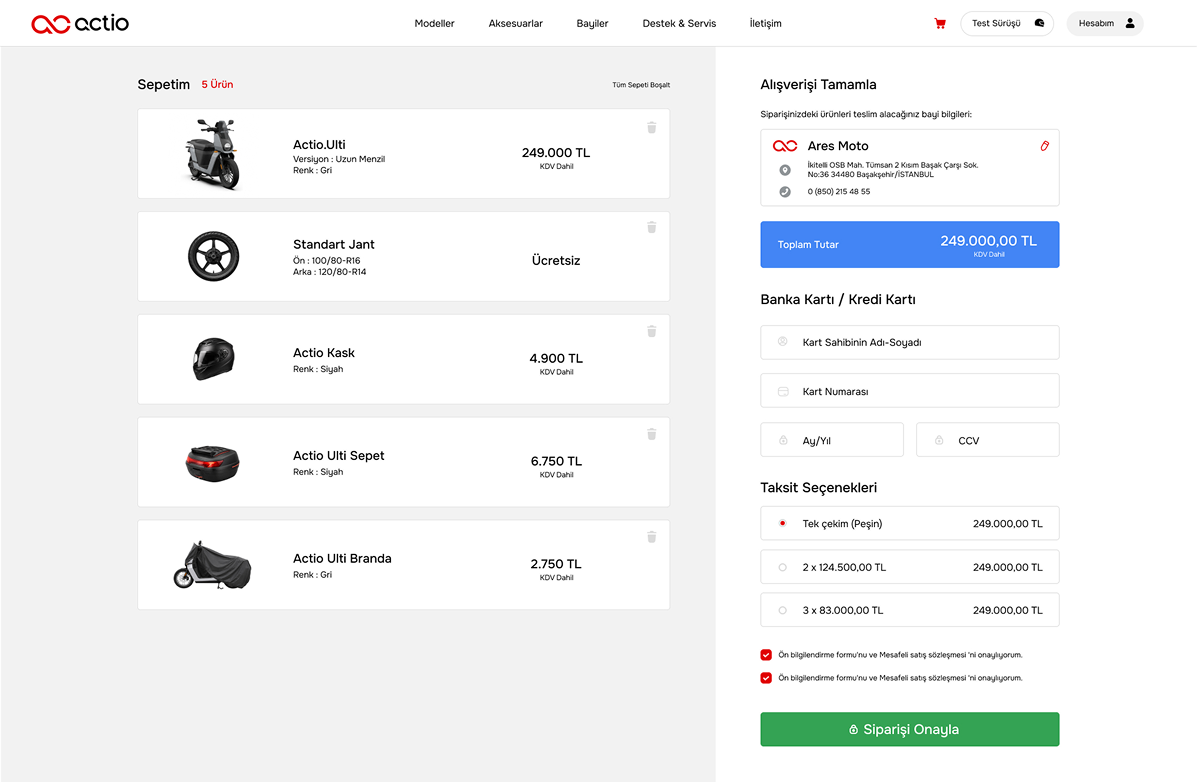Edit Ares Moto dealer with pencil icon
Screen dimensions: 1197x782
tap(1044, 146)
